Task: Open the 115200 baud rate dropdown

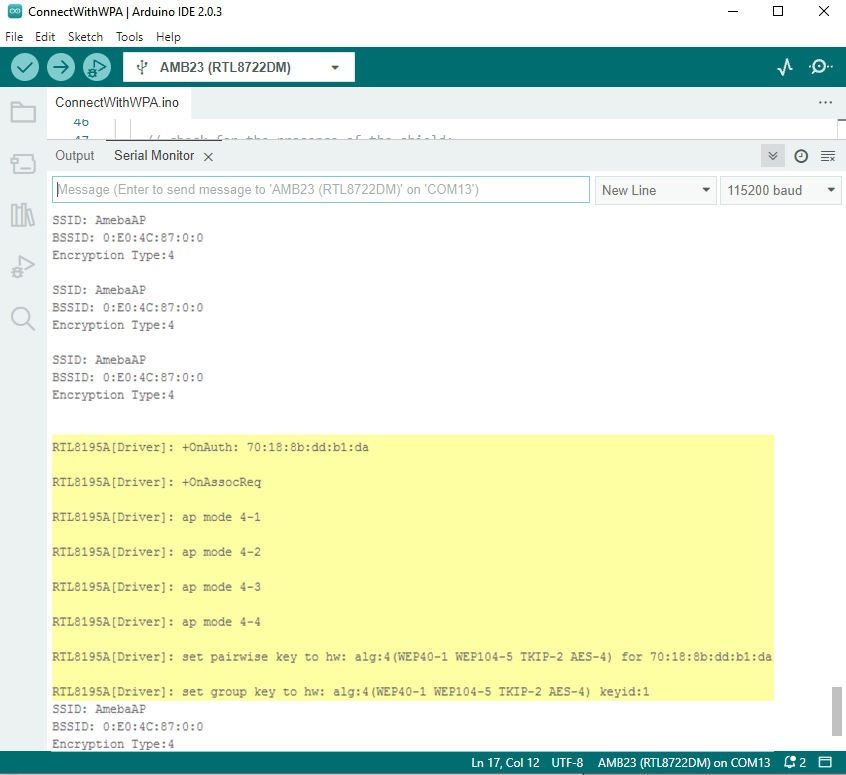Action: pyautogui.click(x=781, y=191)
